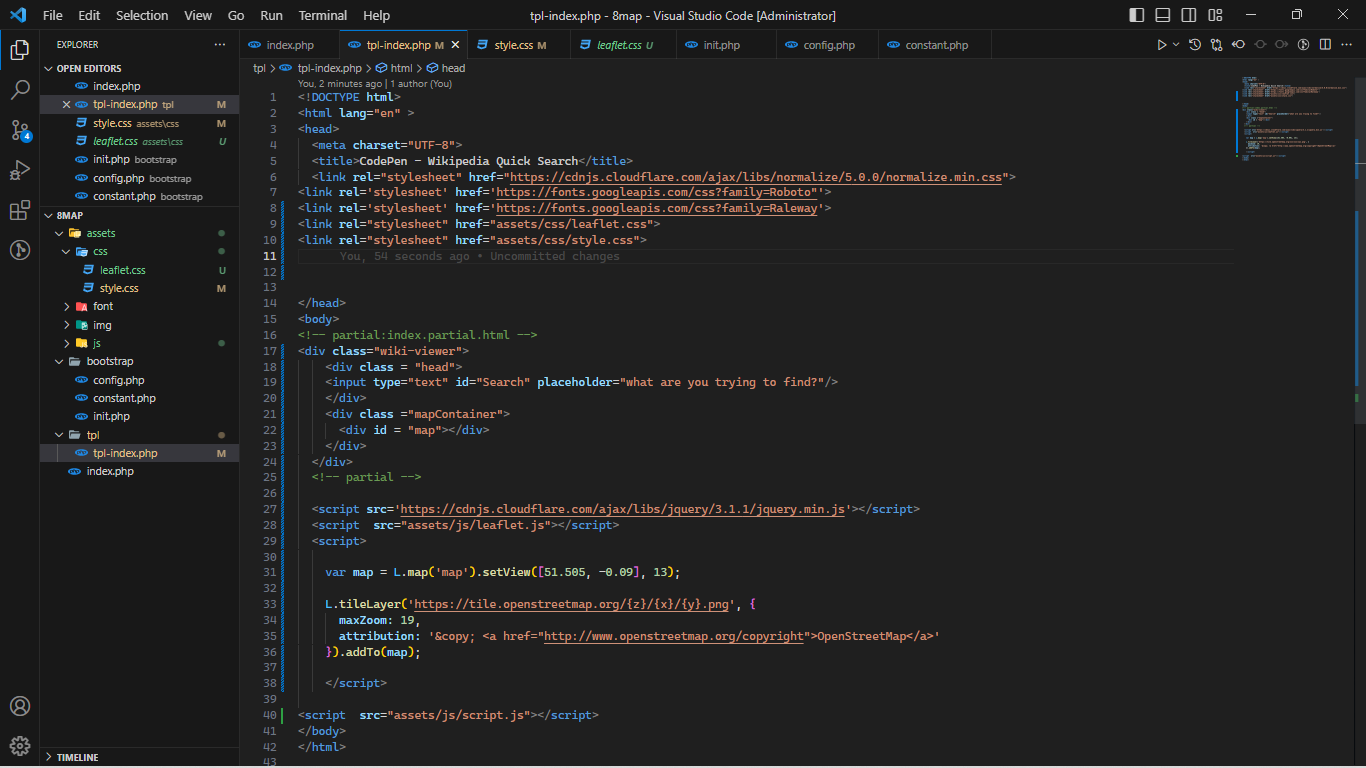Open GitLens file history icon
Image resolution: width=1366 pixels, height=768 pixels.
1194,45
